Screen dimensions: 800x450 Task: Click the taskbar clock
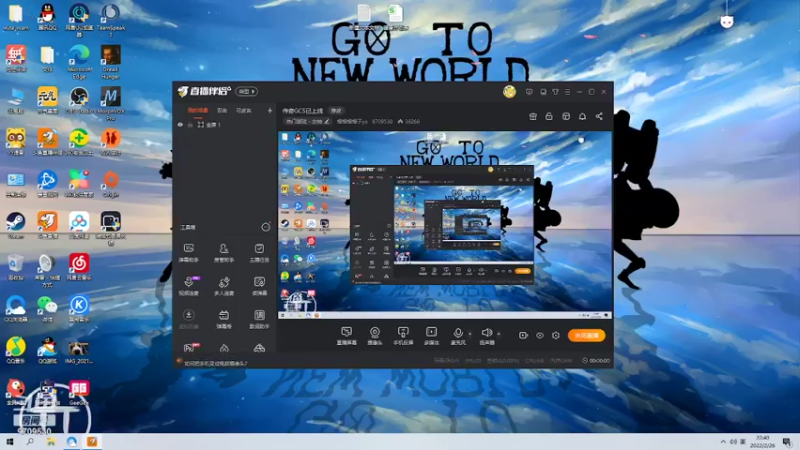(x=763, y=441)
